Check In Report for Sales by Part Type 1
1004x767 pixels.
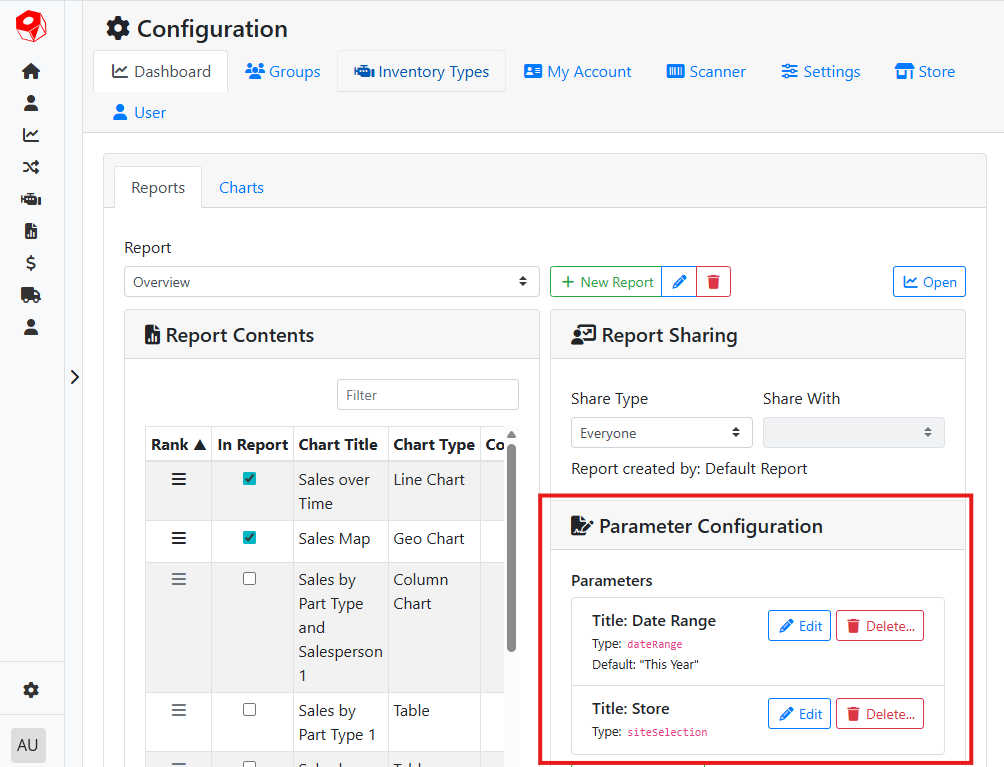[x=249, y=710]
